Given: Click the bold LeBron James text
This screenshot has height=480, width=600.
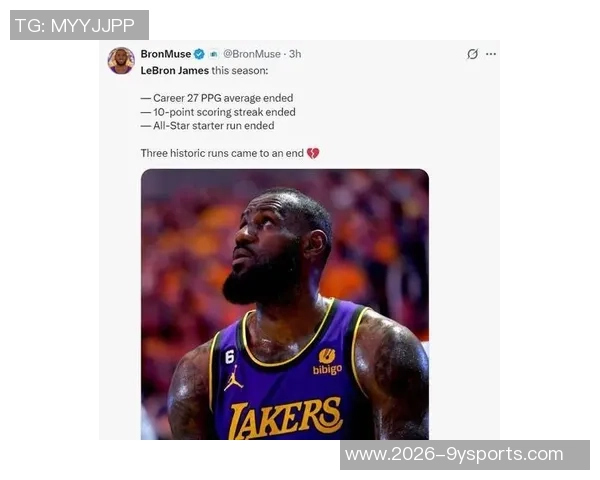Looking at the screenshot, I should tap(175, 70).
